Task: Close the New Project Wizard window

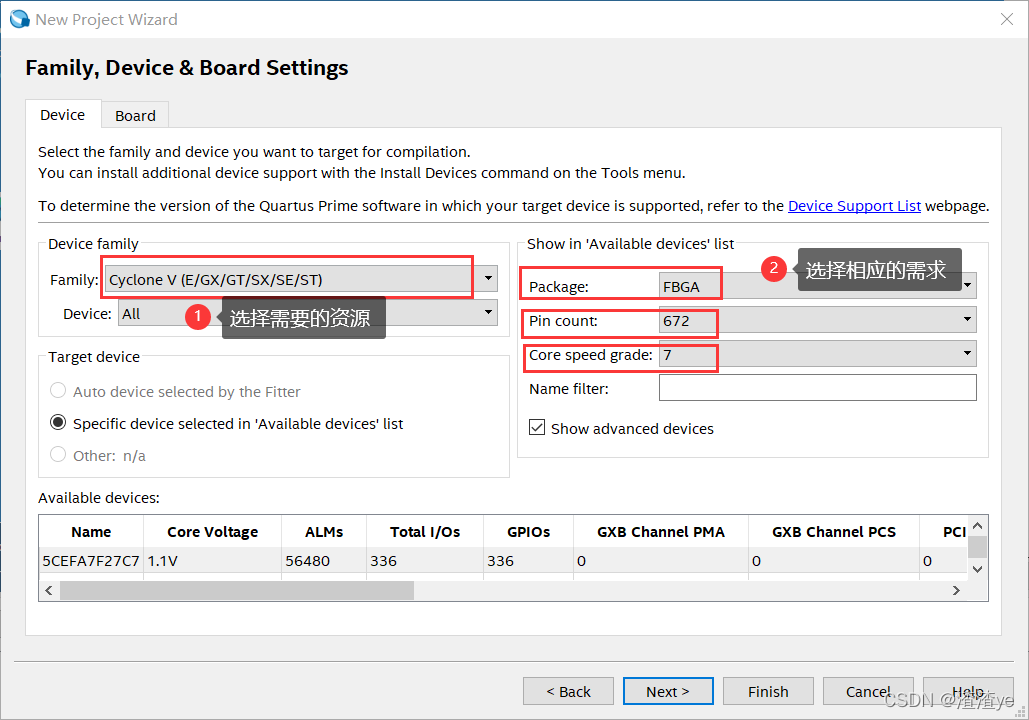Action: tap(1007, 19)
